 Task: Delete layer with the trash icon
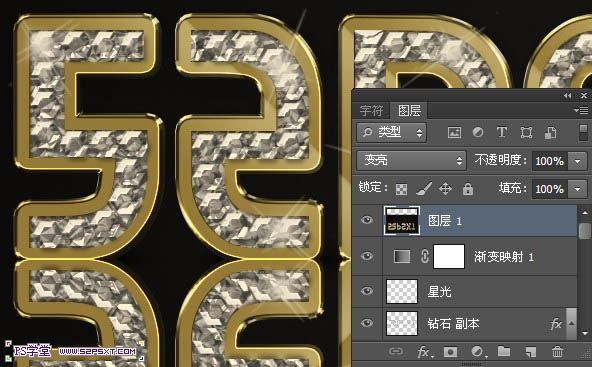point(557,352)
